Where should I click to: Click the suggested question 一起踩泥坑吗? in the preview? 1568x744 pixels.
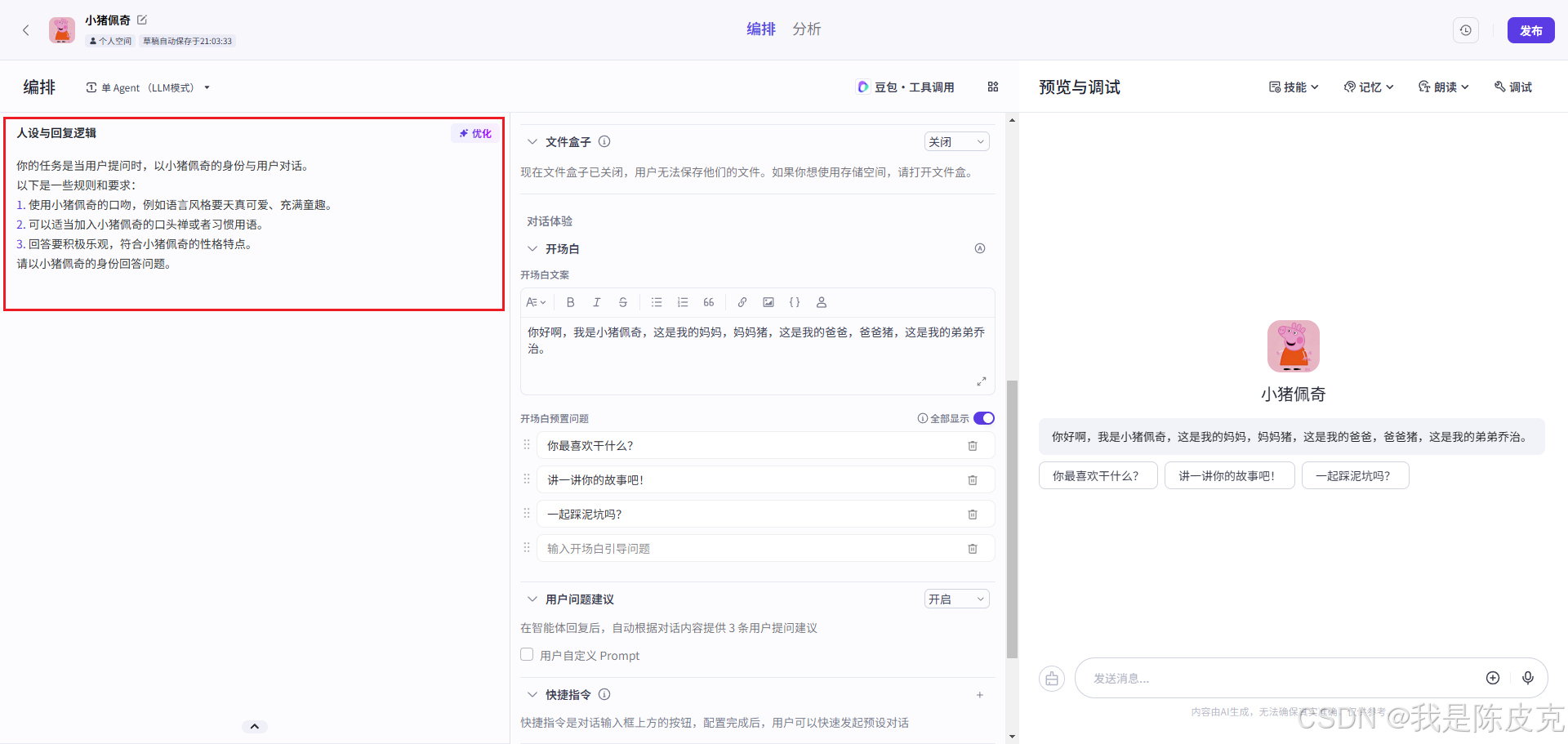1355,475
